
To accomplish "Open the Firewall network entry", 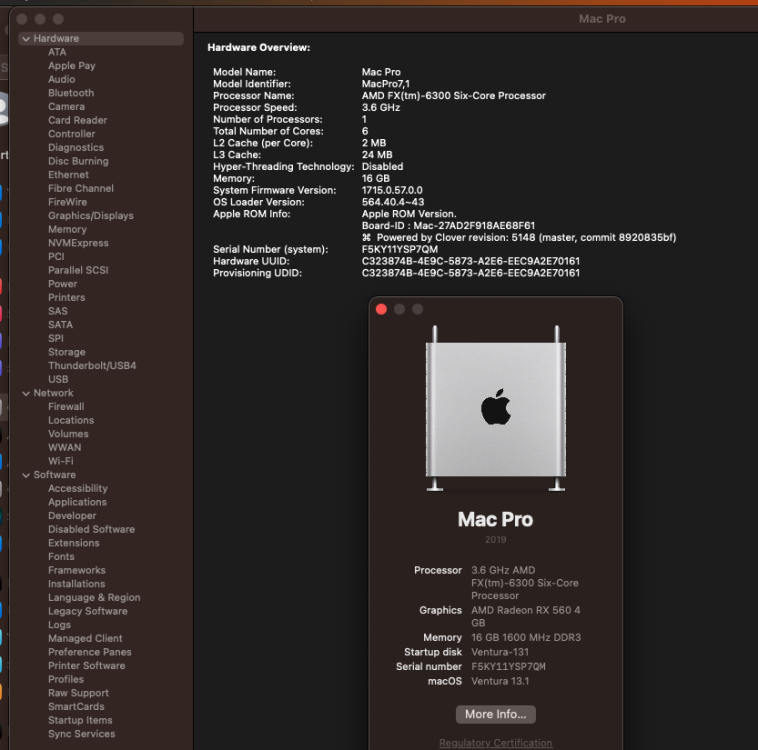I will (66, 407).
